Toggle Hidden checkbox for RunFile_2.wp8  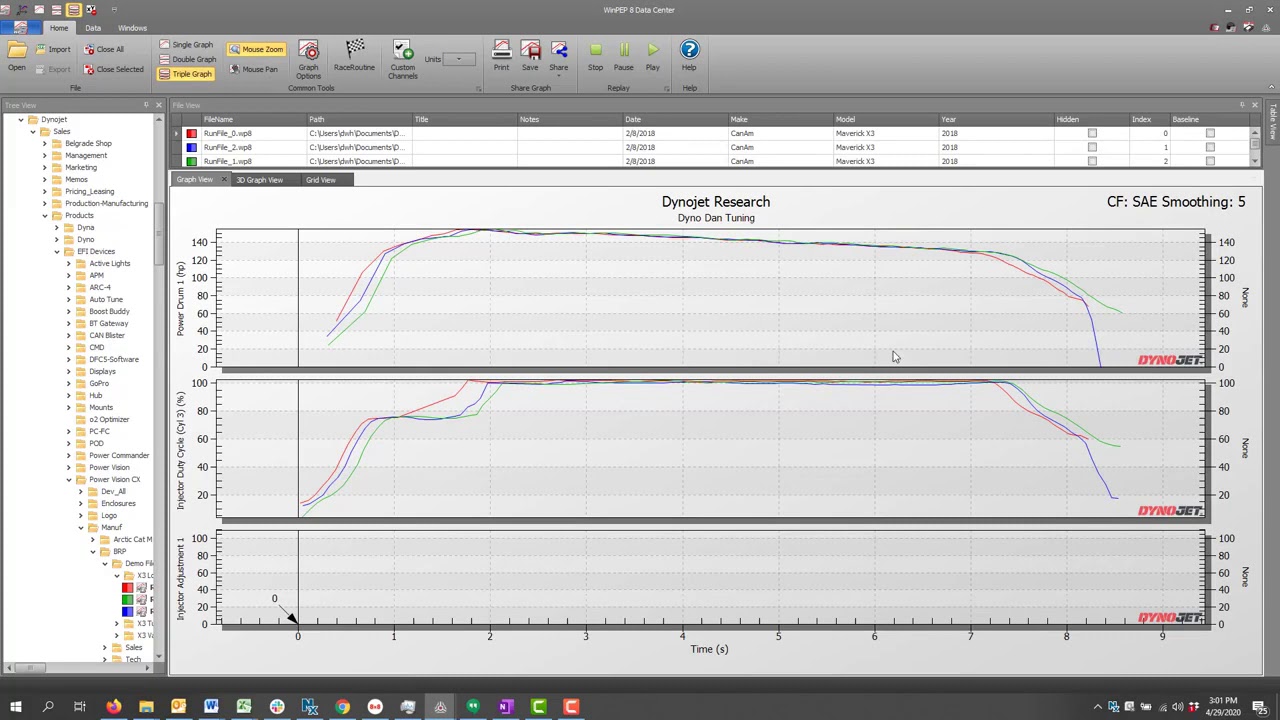tap(1092, 147)
